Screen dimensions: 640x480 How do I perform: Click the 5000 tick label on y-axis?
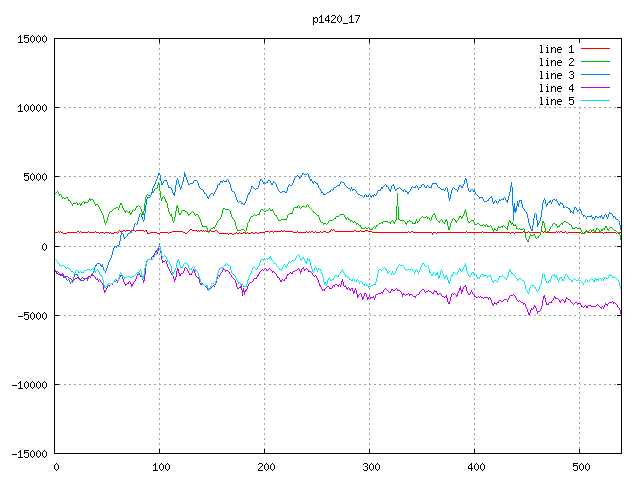pos(34,177)
